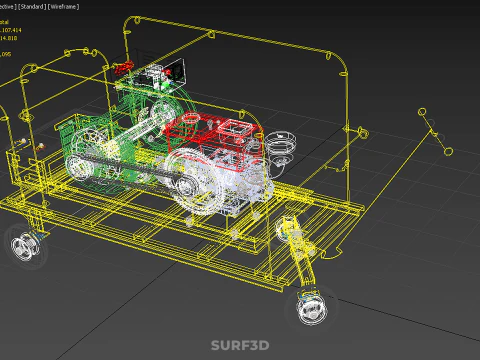Select the white air filter object

coord(281,143)
